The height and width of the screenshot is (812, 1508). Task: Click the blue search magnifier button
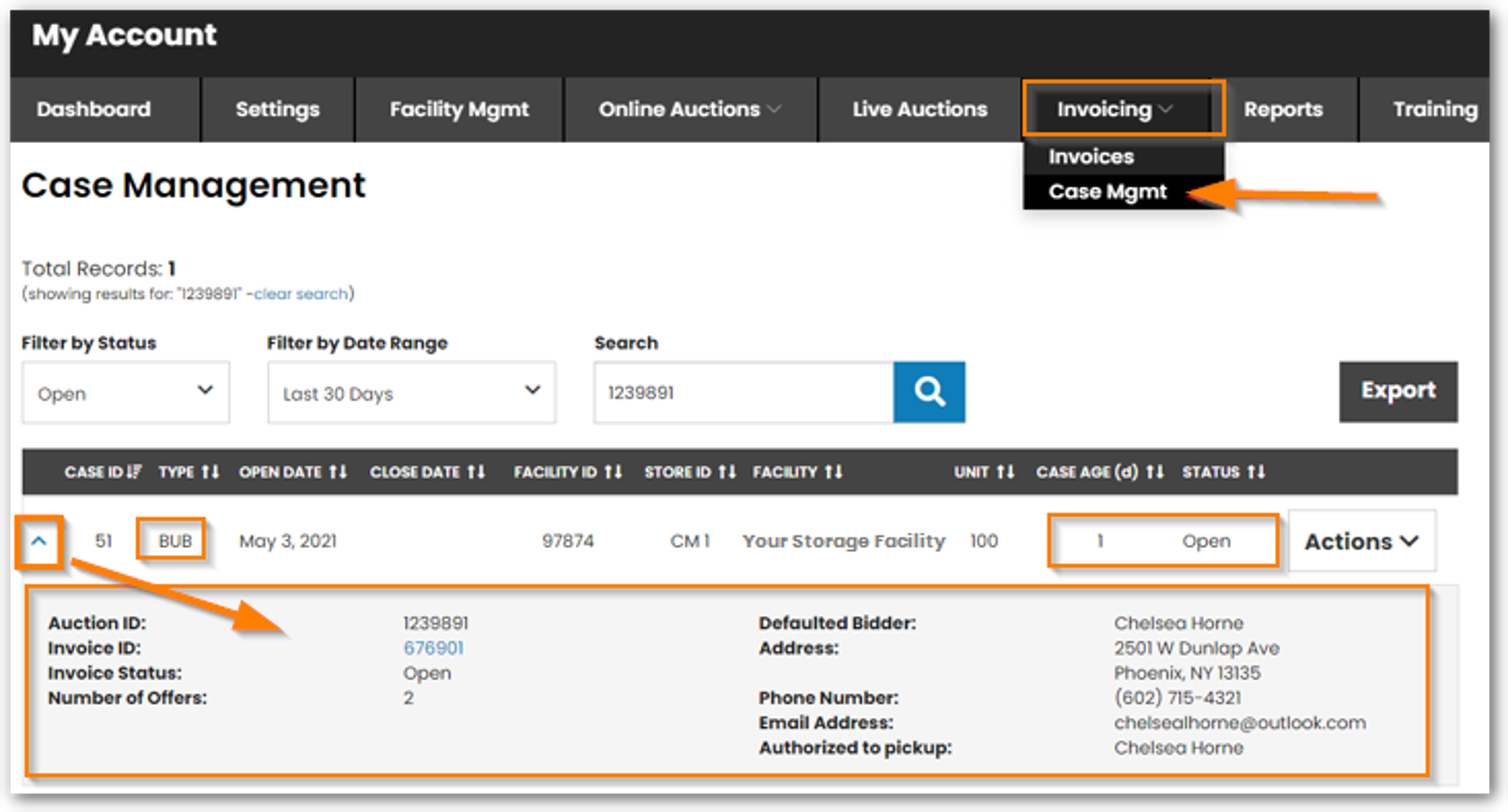pos(928,392)
